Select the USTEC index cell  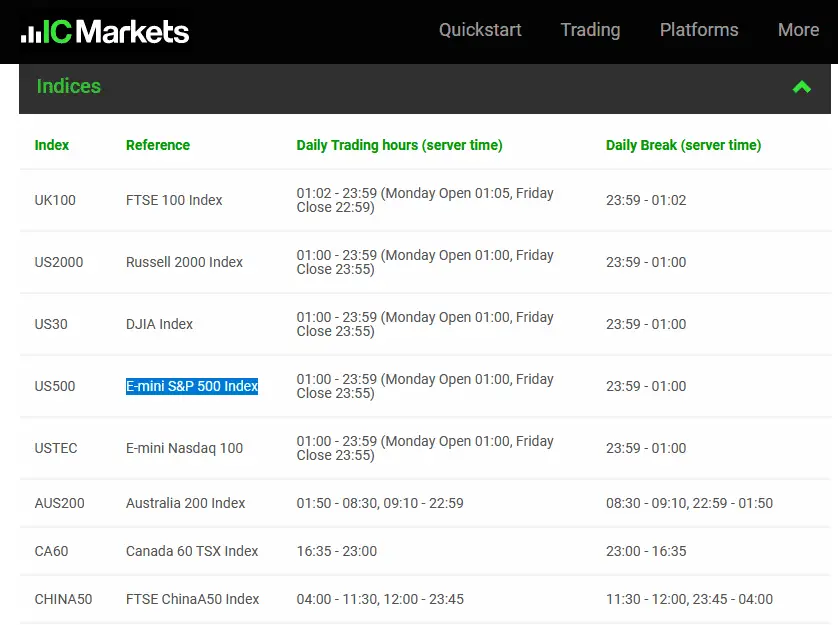click(x=56, y=448)
